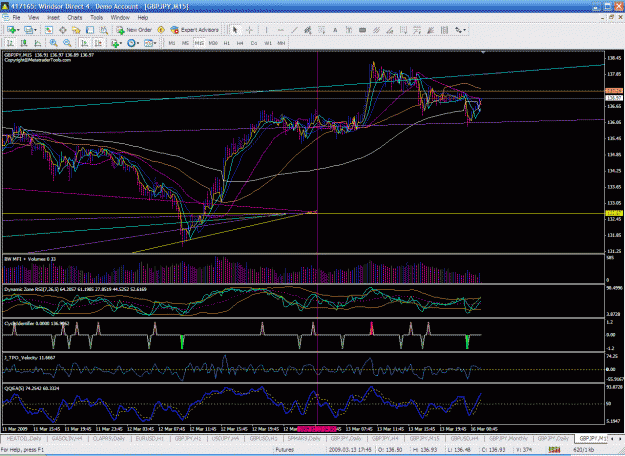
Task: Toggle the Navigator star-folder icon
Action: point(76,30)
